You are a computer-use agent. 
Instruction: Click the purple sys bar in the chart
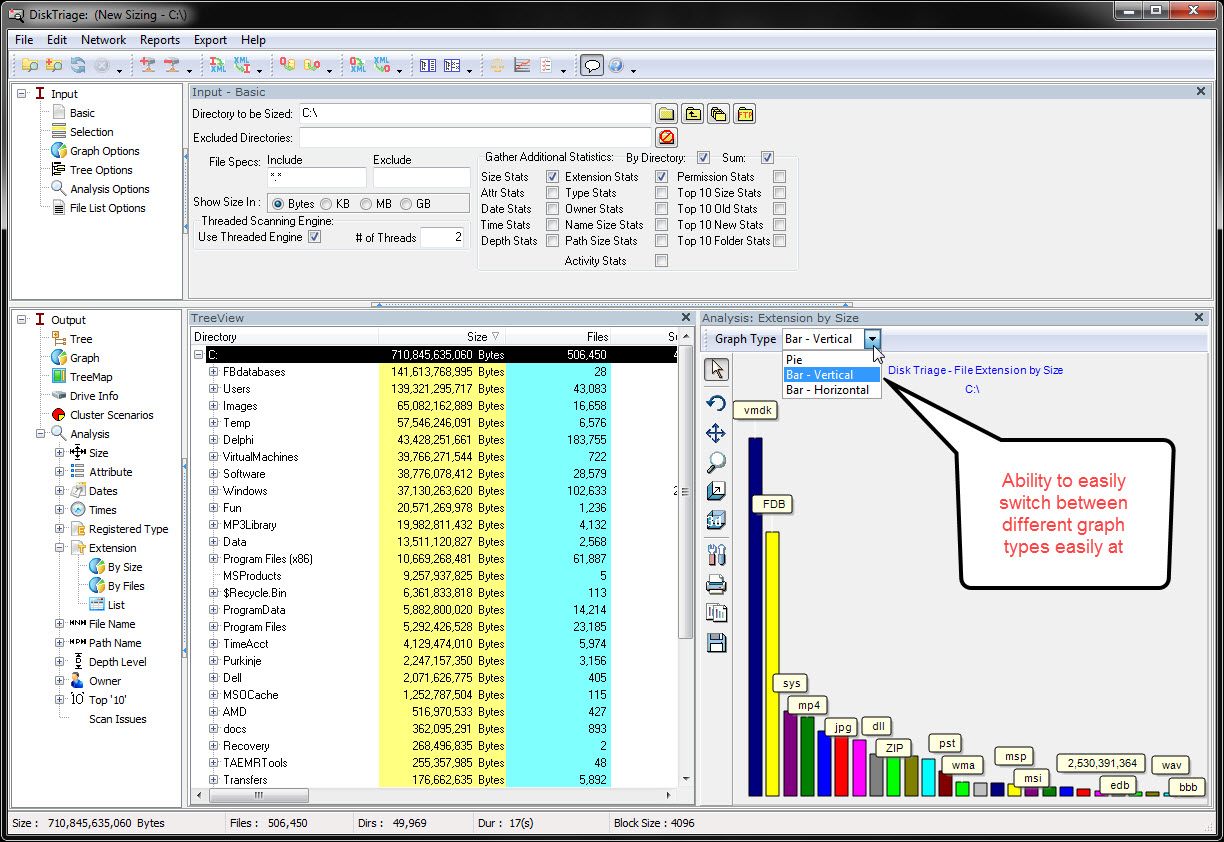pos(790,753)
